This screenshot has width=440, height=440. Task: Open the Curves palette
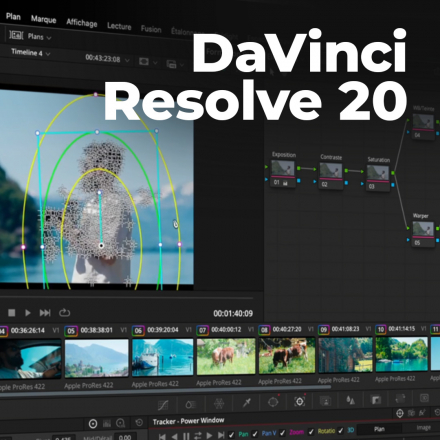(163, 405)
